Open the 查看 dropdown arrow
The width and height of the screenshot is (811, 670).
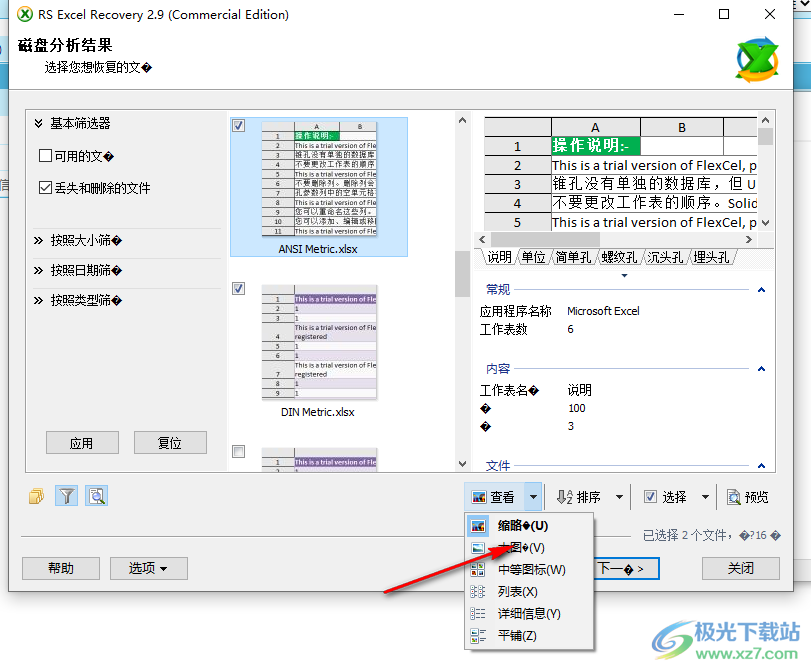click(533, 497)
